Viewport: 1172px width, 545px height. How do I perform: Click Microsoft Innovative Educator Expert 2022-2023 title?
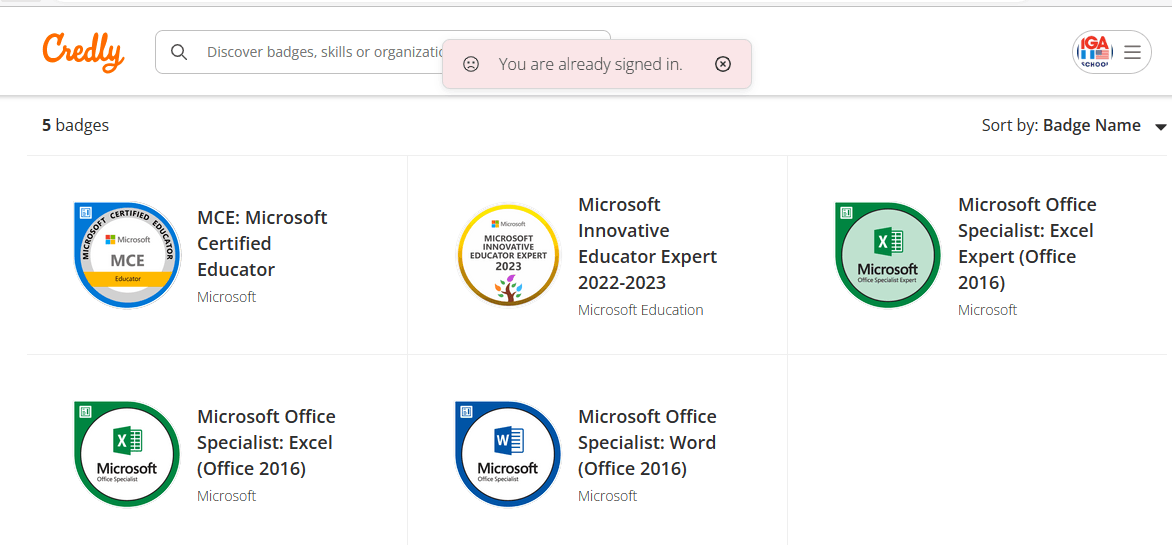click(647, 244)
